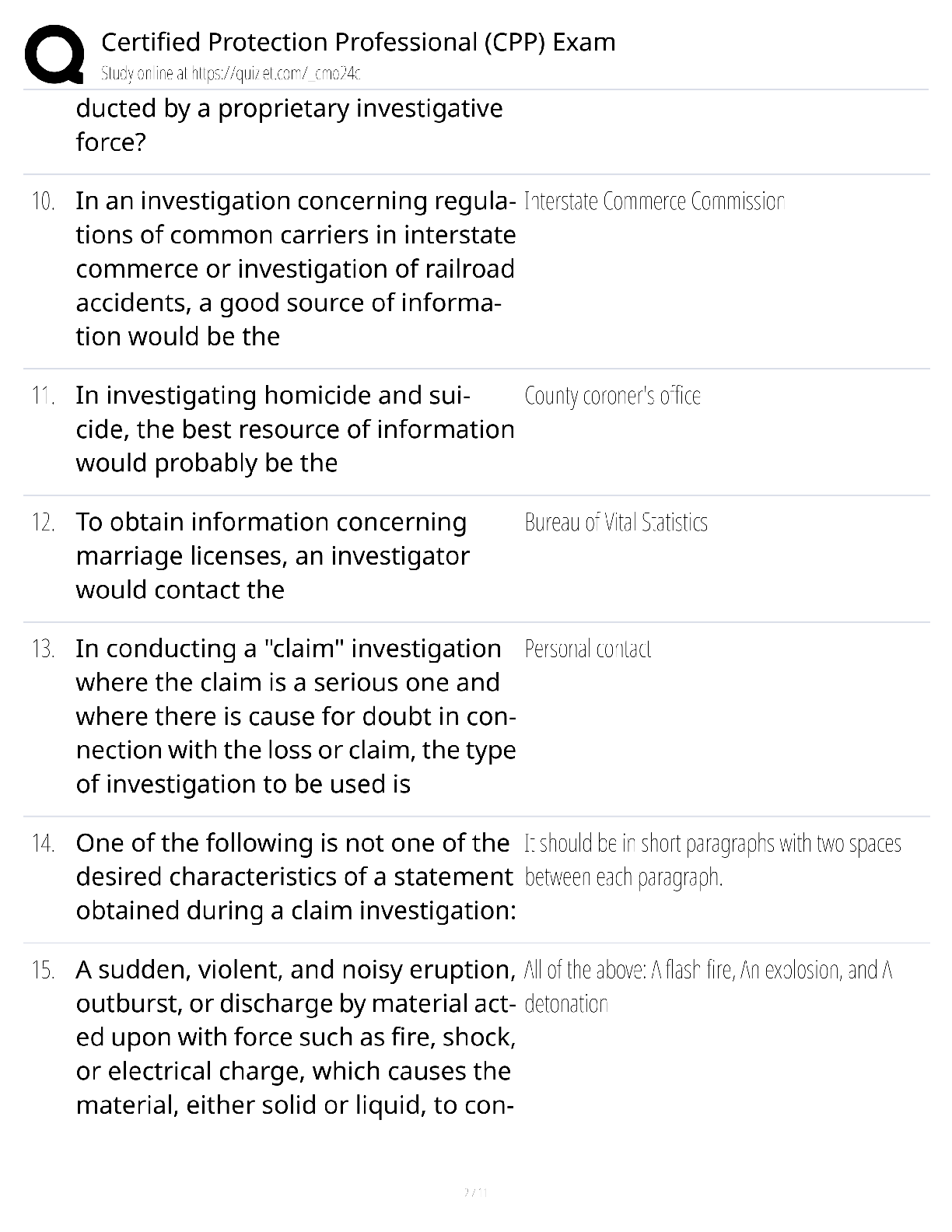The height and width of the screenshot is (1232, 952).
Task: Click the page number at bottom
Action: click(x=475, y=1192)
